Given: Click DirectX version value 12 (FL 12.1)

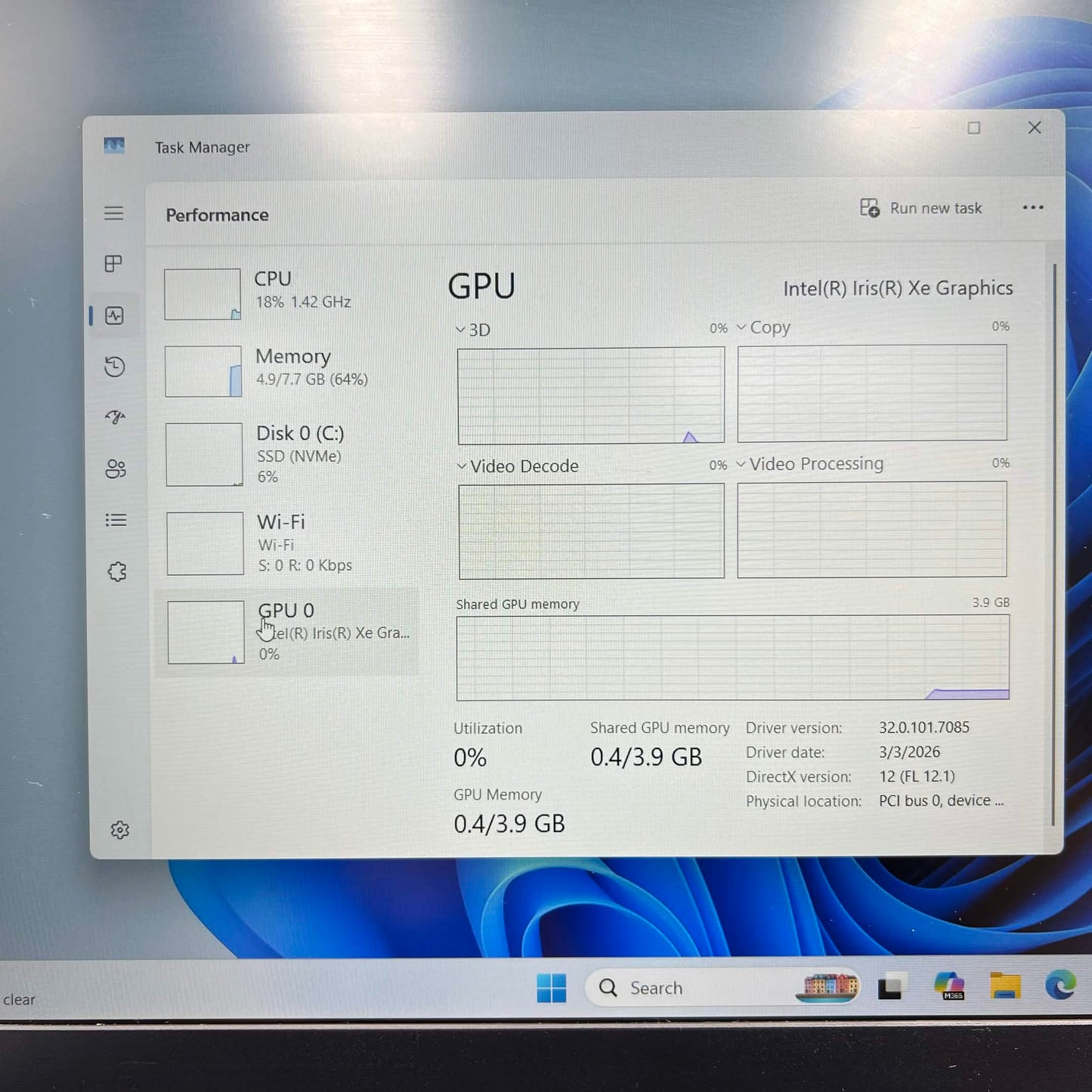Looking at the screenshot, I should (917, 776).
